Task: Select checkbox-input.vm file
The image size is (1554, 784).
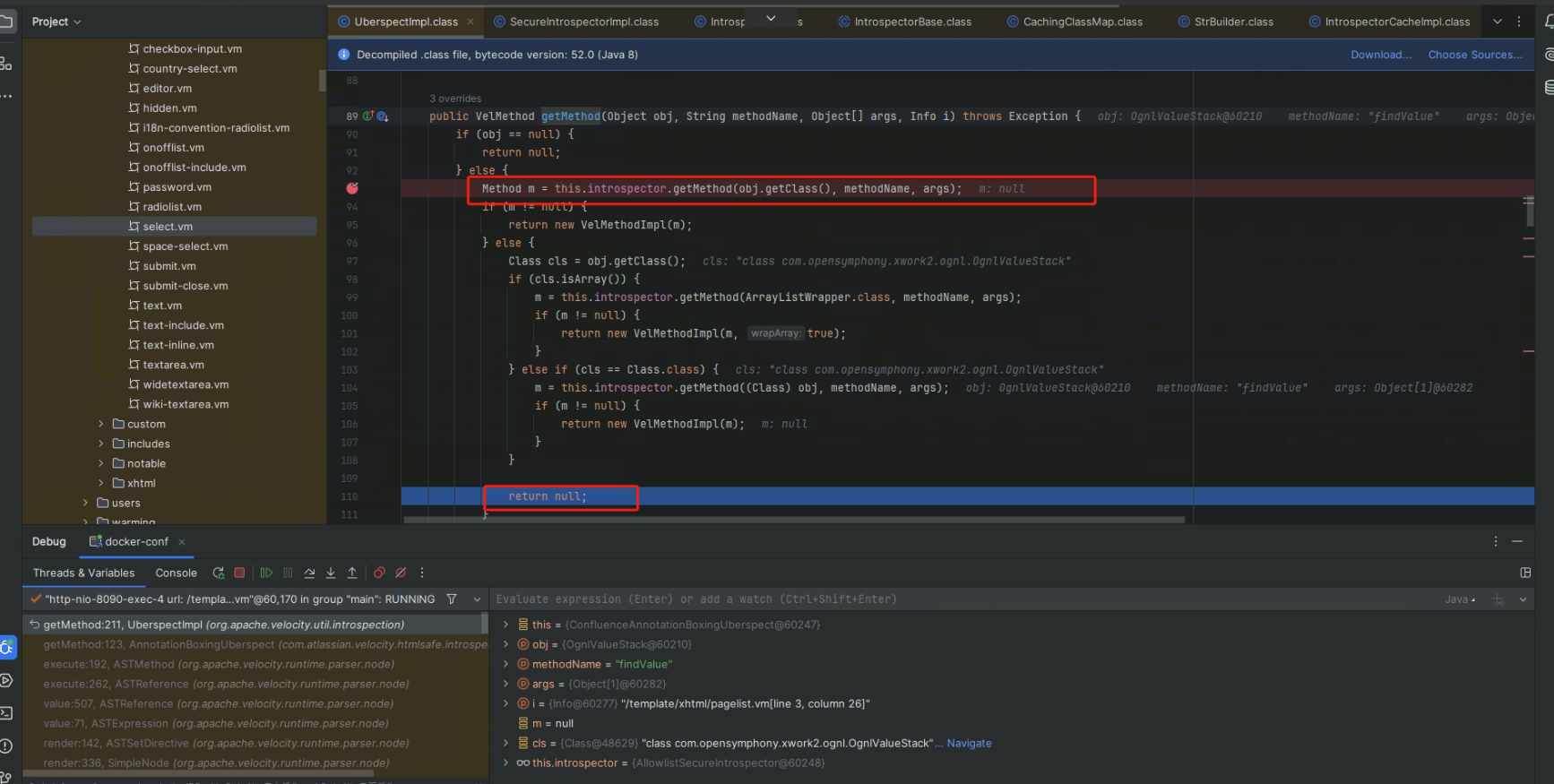Action: [192, 49]
